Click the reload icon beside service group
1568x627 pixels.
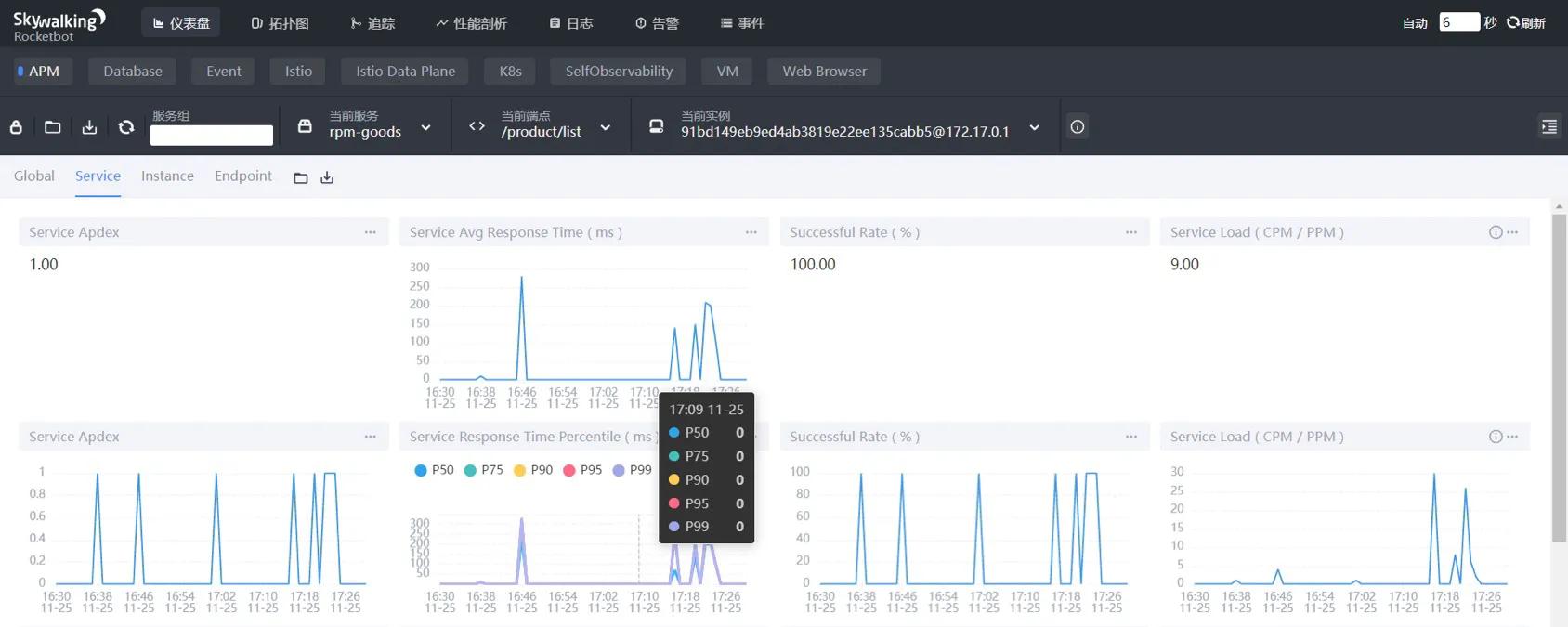(126, 127)
